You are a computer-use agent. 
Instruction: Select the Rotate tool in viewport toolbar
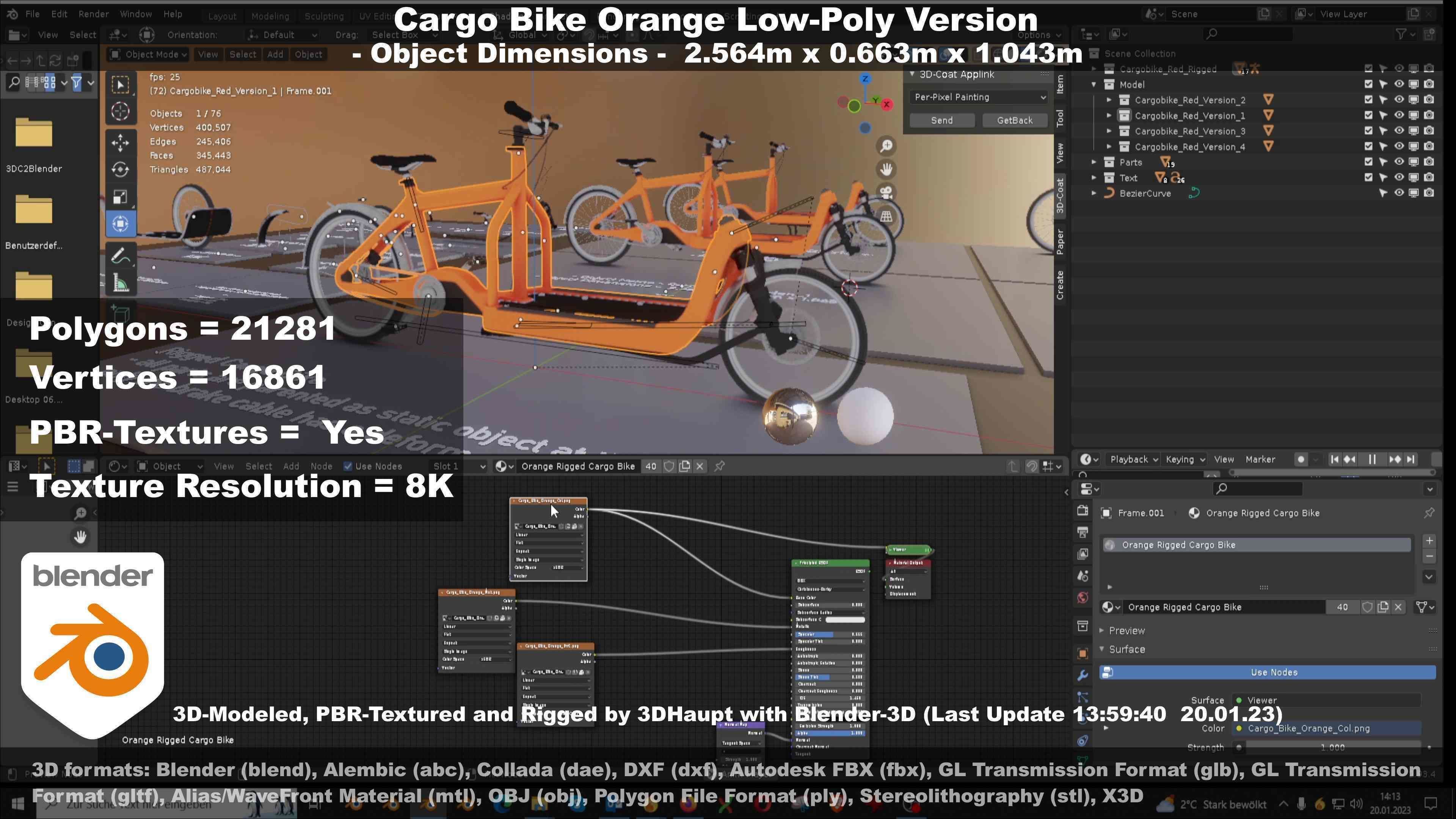coord(120,169)
